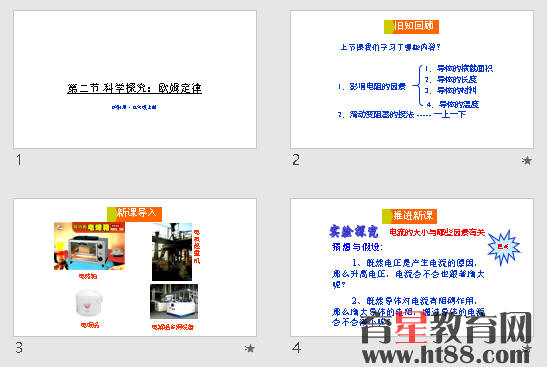Viewport: 547px width, 367px height.
Task: Select the slide 4 thumbnail
Action: point(412,268)
